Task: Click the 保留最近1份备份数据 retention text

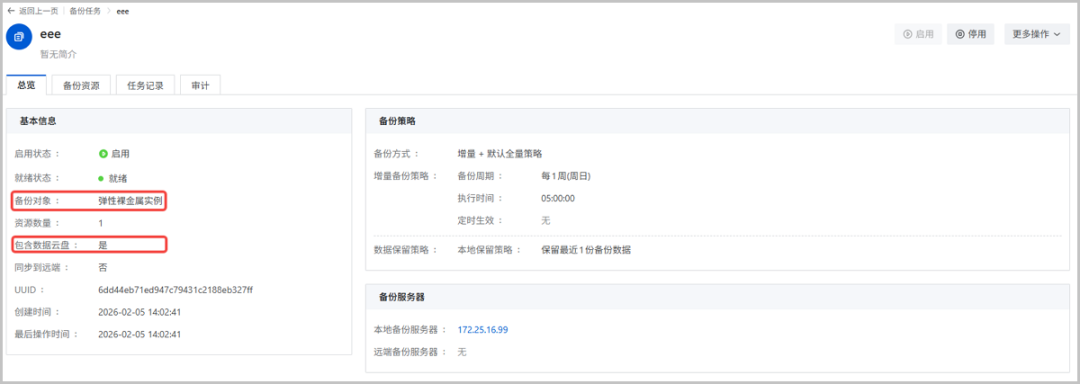Action: 586,250
